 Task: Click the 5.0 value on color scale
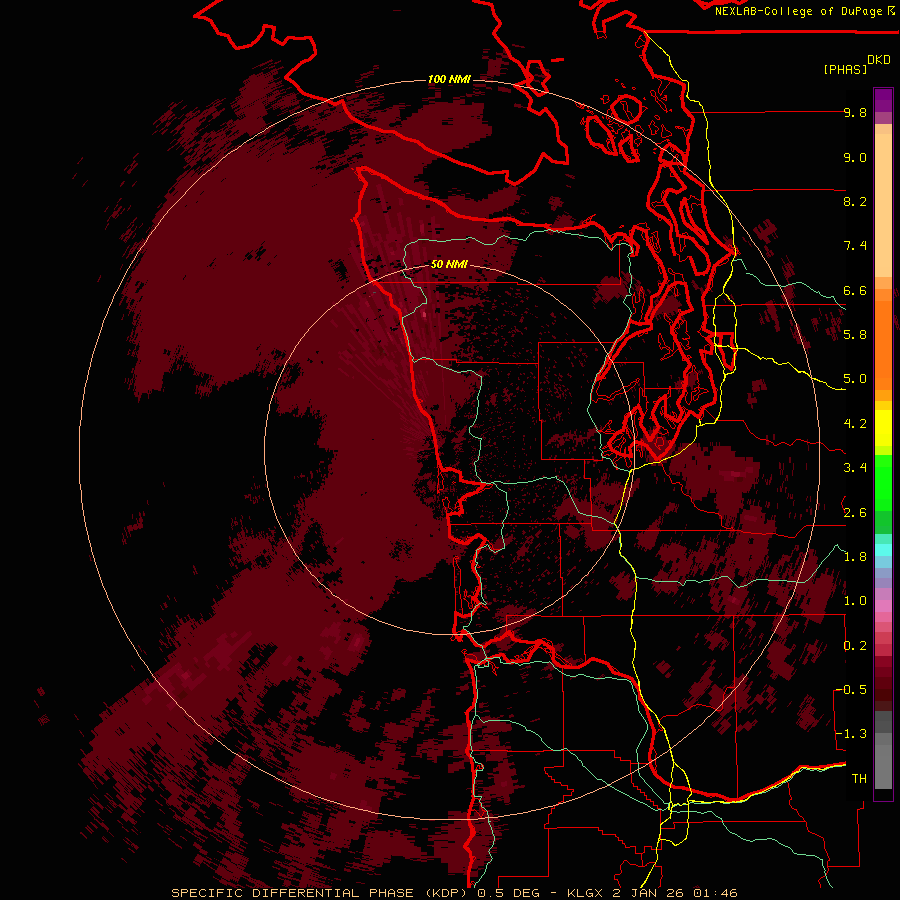click(855, 379)
